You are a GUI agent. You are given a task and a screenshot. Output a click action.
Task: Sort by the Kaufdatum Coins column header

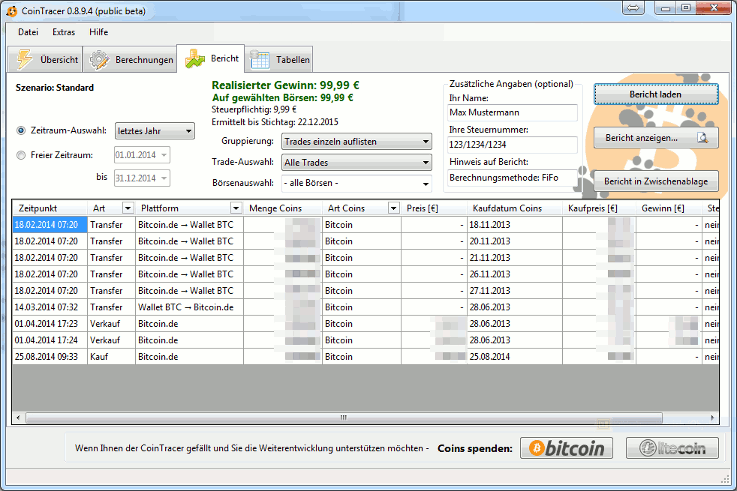(514, 208)
